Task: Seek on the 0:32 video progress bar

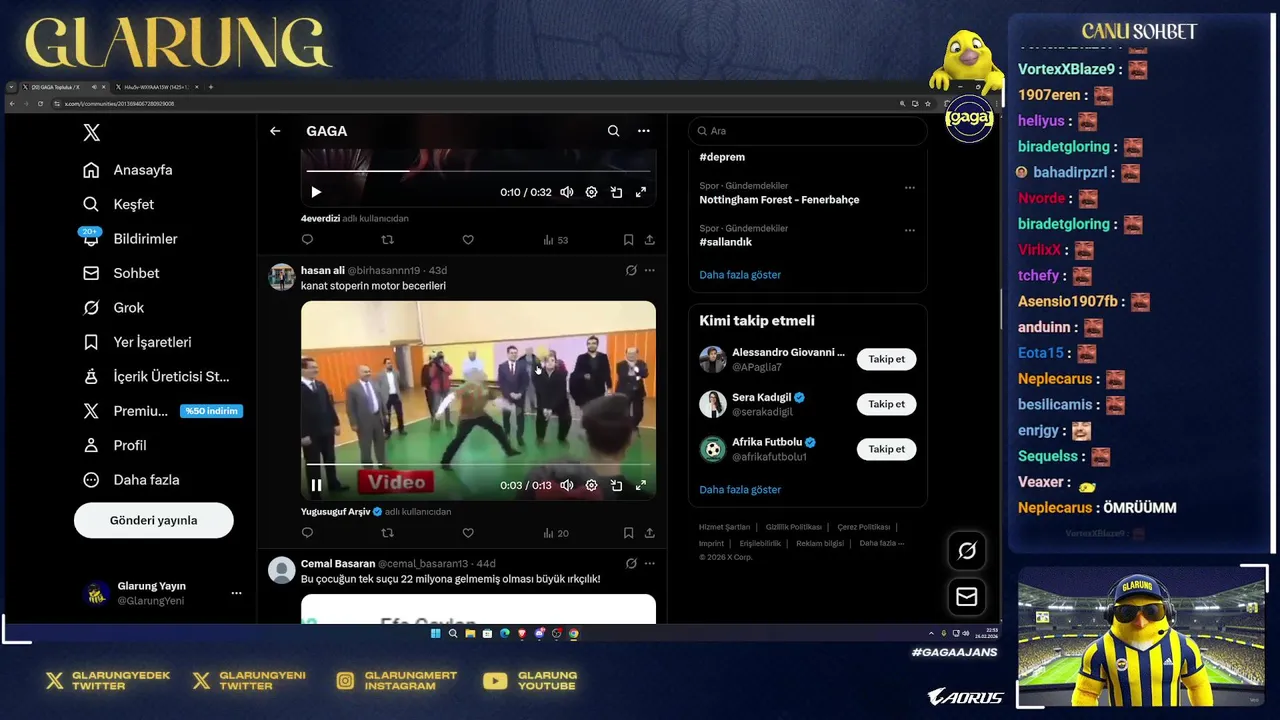Action: click(478, 172)
